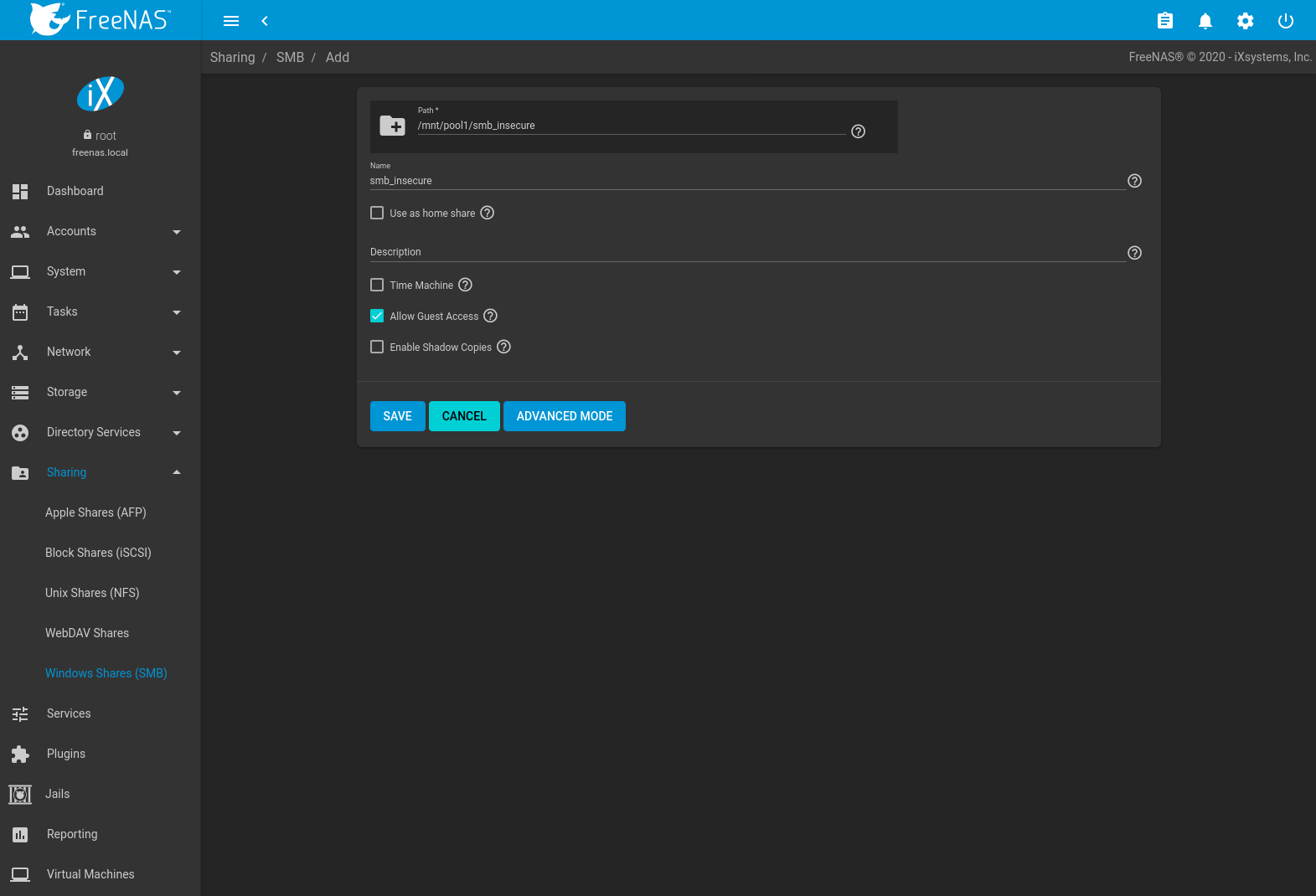Show help for Allow Guest Access
Viewport: 1316px width, 896px height.
point(491,316)
